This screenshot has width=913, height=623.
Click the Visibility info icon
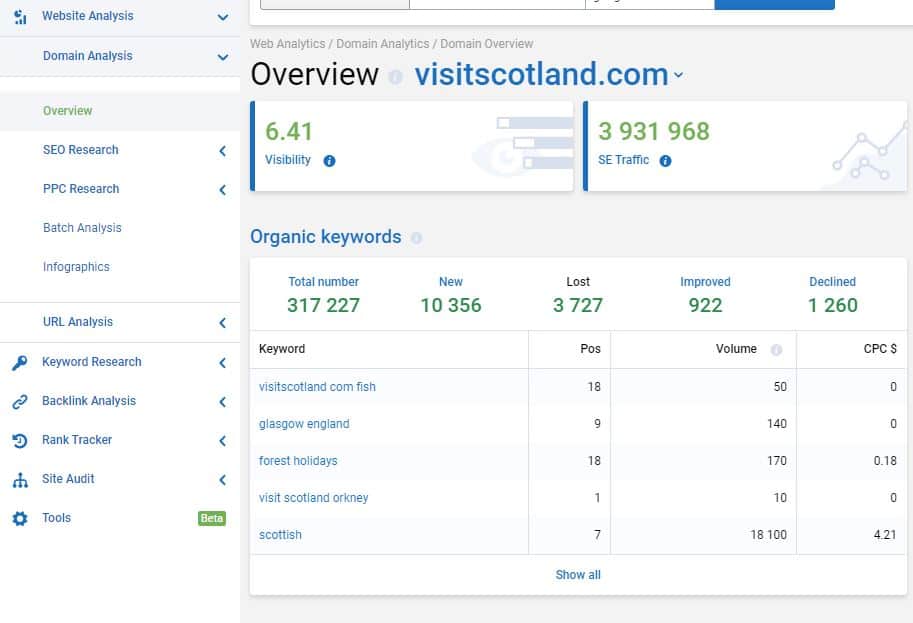(x=329, y=161)
